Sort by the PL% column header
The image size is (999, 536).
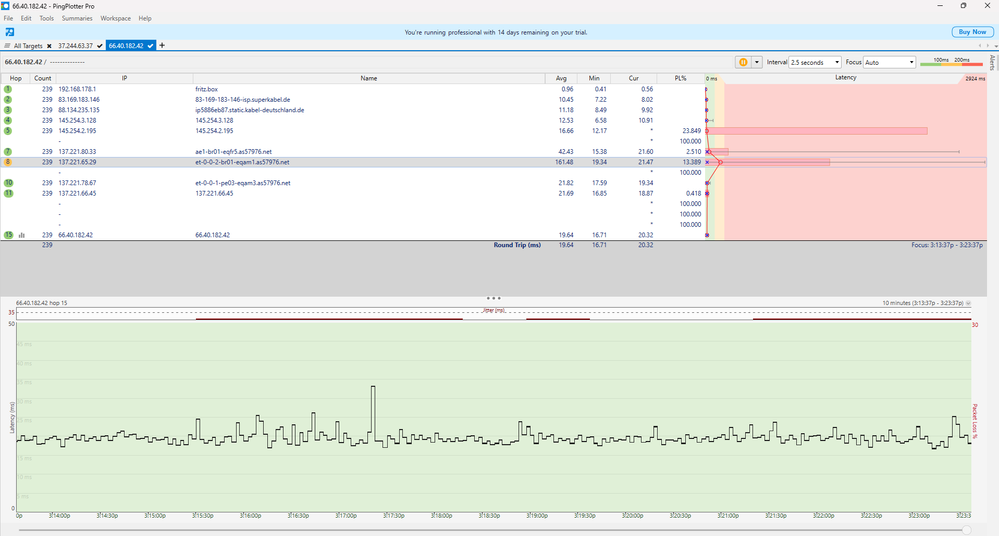pyautogui.click(x=680, y=77)
